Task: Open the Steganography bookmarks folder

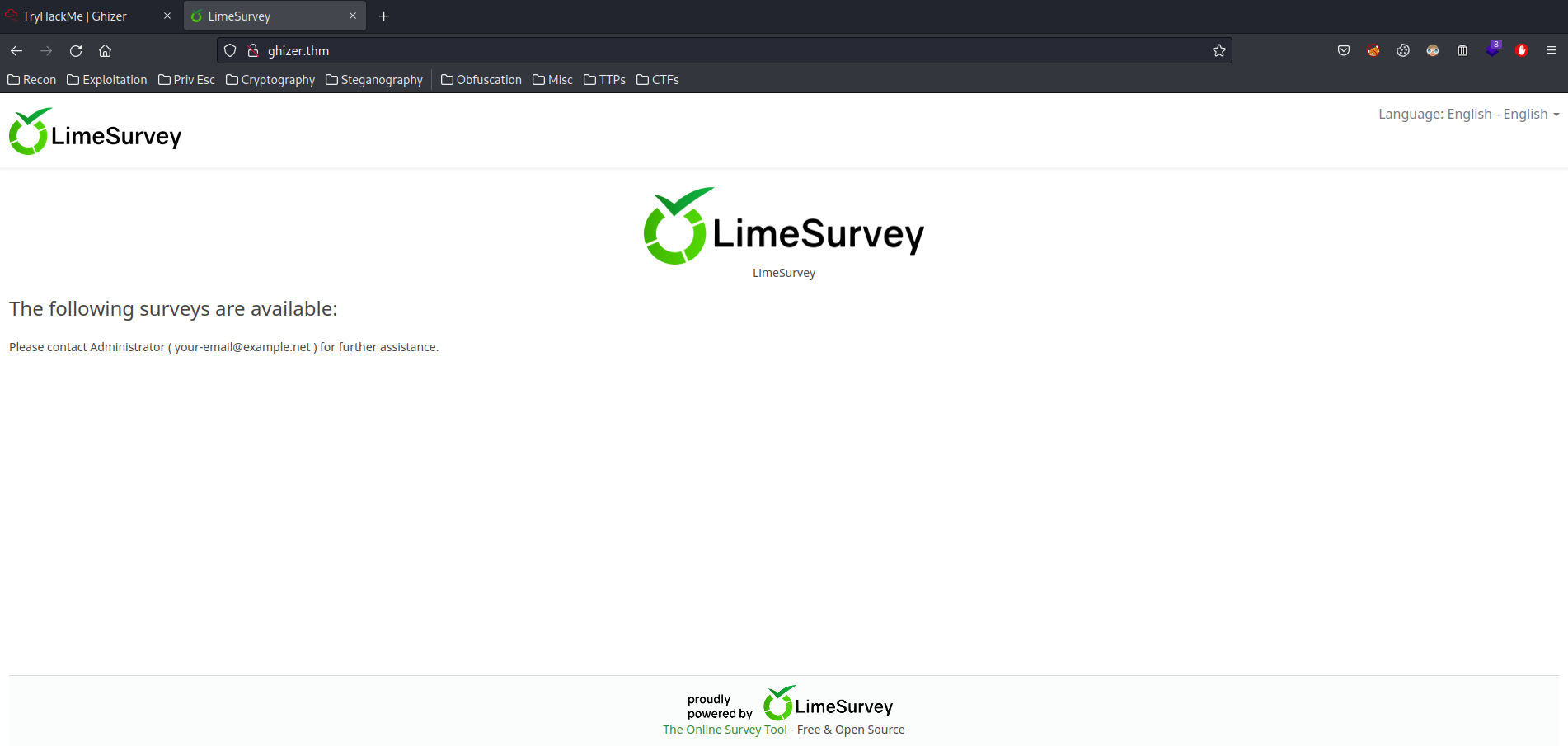Action: (x=374, y=80)
